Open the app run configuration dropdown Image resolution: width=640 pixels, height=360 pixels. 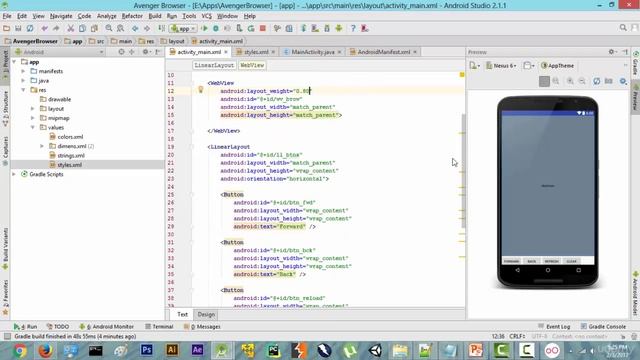[184, 29]
